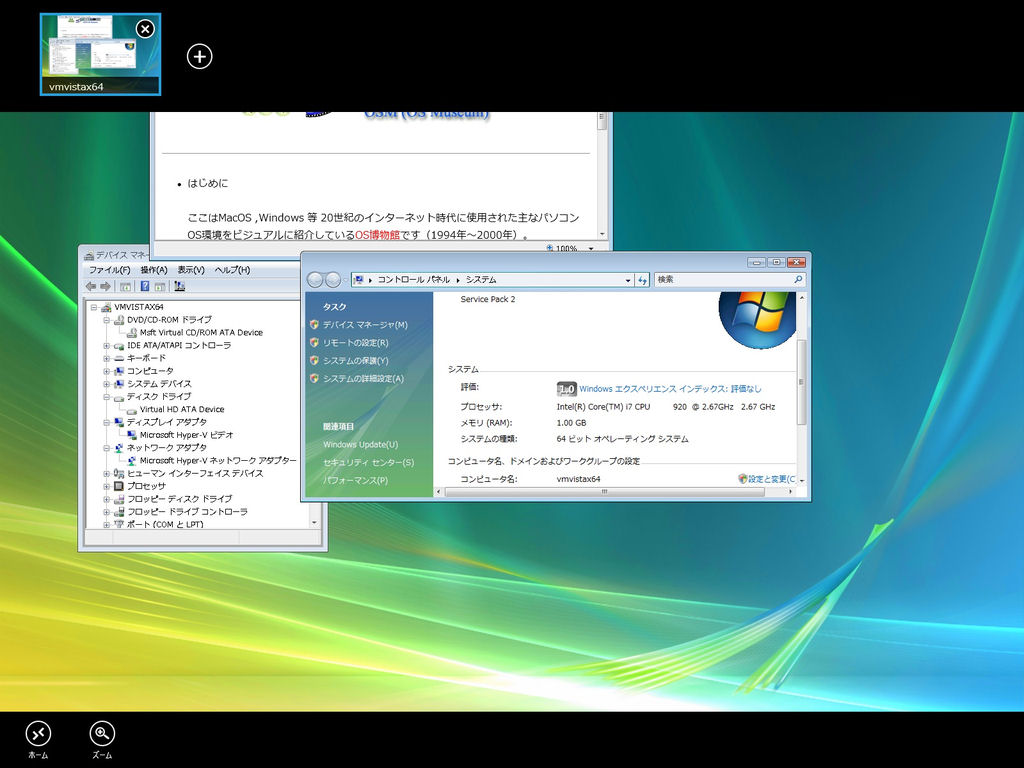Click the Back button in System window
1024x768 pixels.
pyautogui.click(x=315, y=280)
